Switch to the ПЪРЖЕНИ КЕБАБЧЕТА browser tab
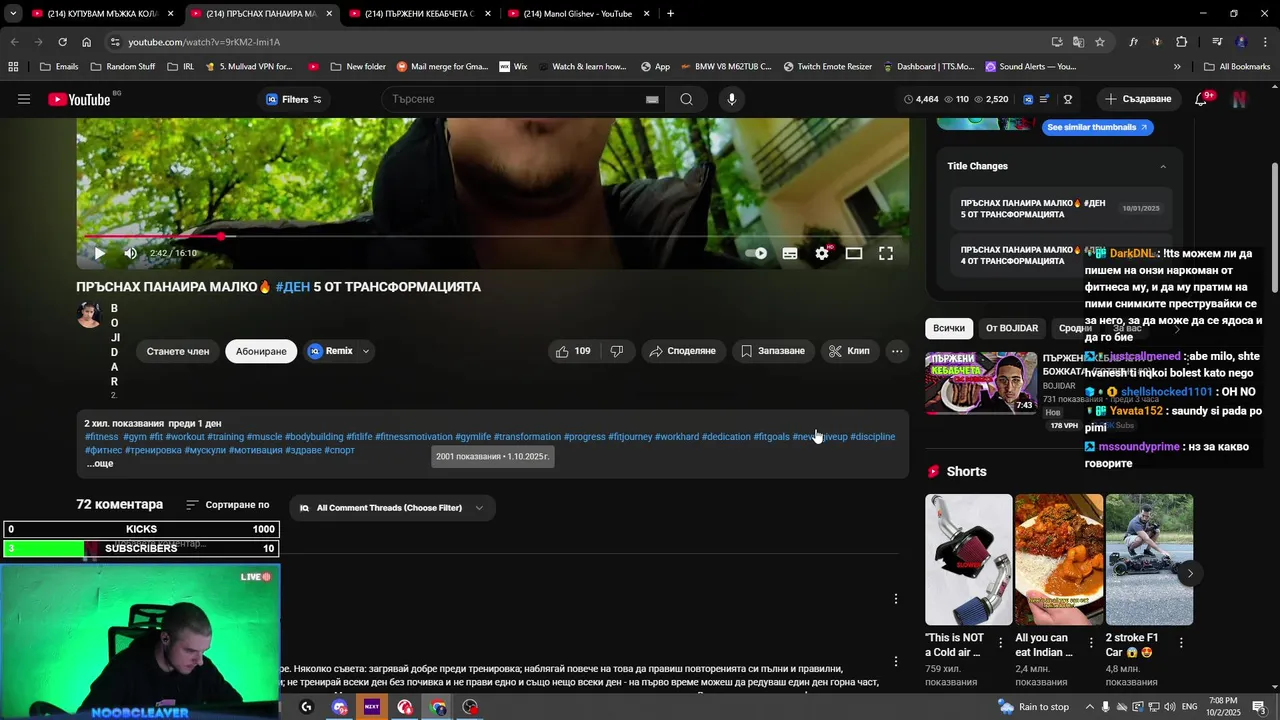This screenshot has width=1280, height=720. tap(418, 14)
